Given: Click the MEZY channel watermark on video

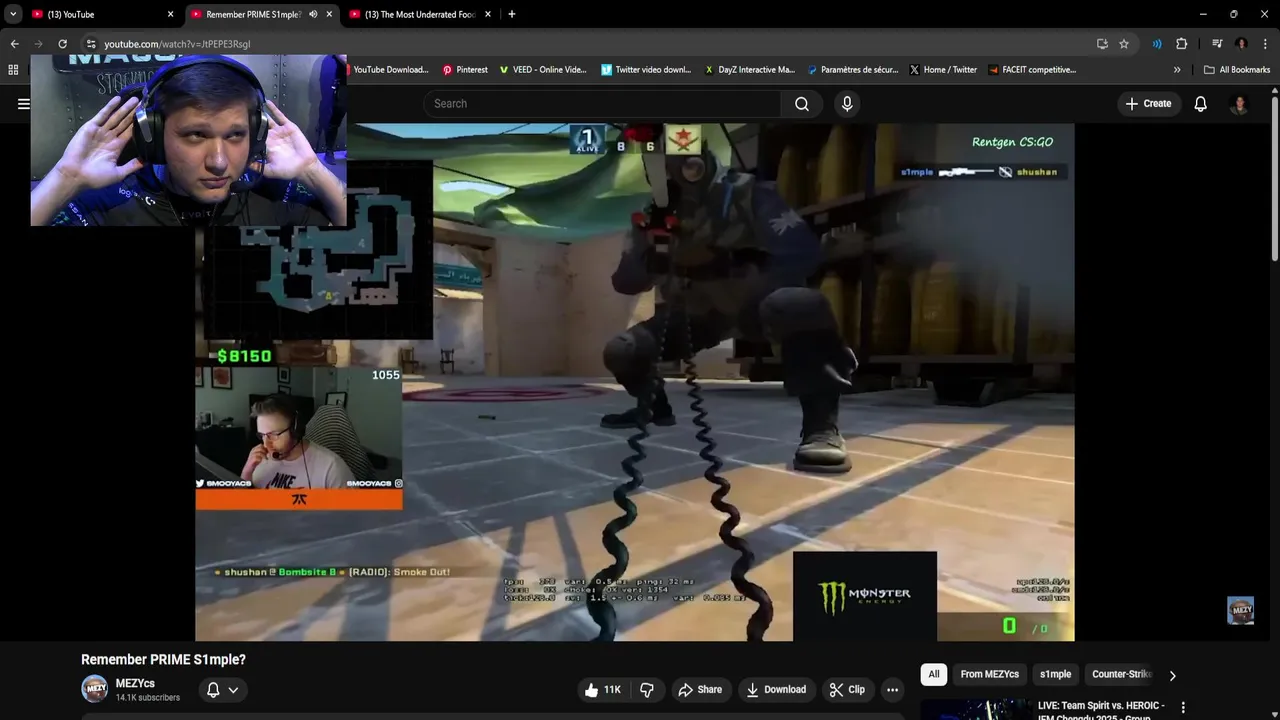Looking at the screenshot, I should 1240,611.
